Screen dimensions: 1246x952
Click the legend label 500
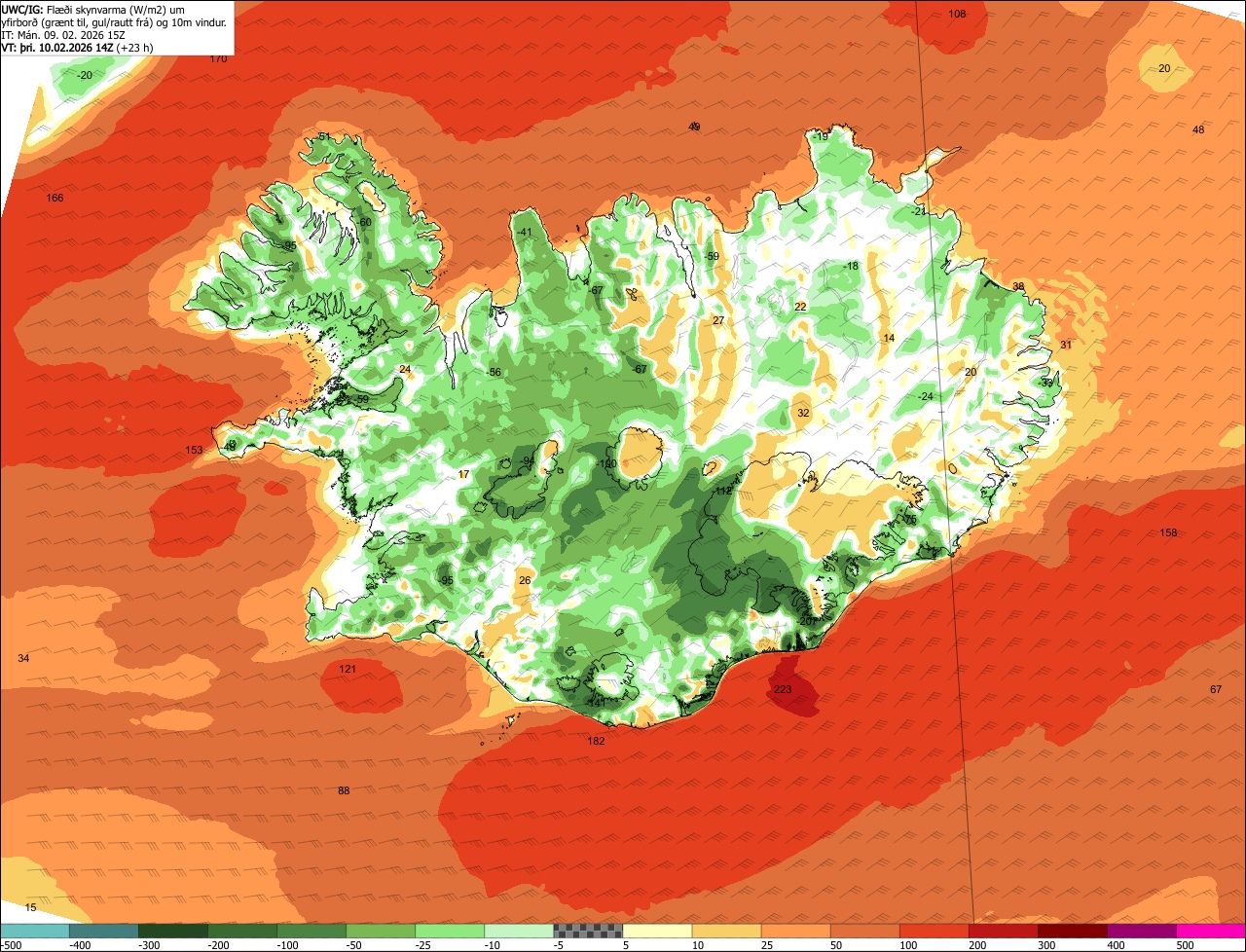pyautogui.click(x=1185, y=945)
